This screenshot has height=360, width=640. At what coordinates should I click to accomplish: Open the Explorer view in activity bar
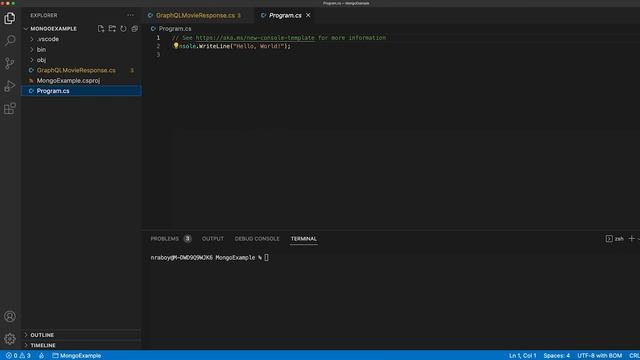pyautogui.click(x=10, y=18)
